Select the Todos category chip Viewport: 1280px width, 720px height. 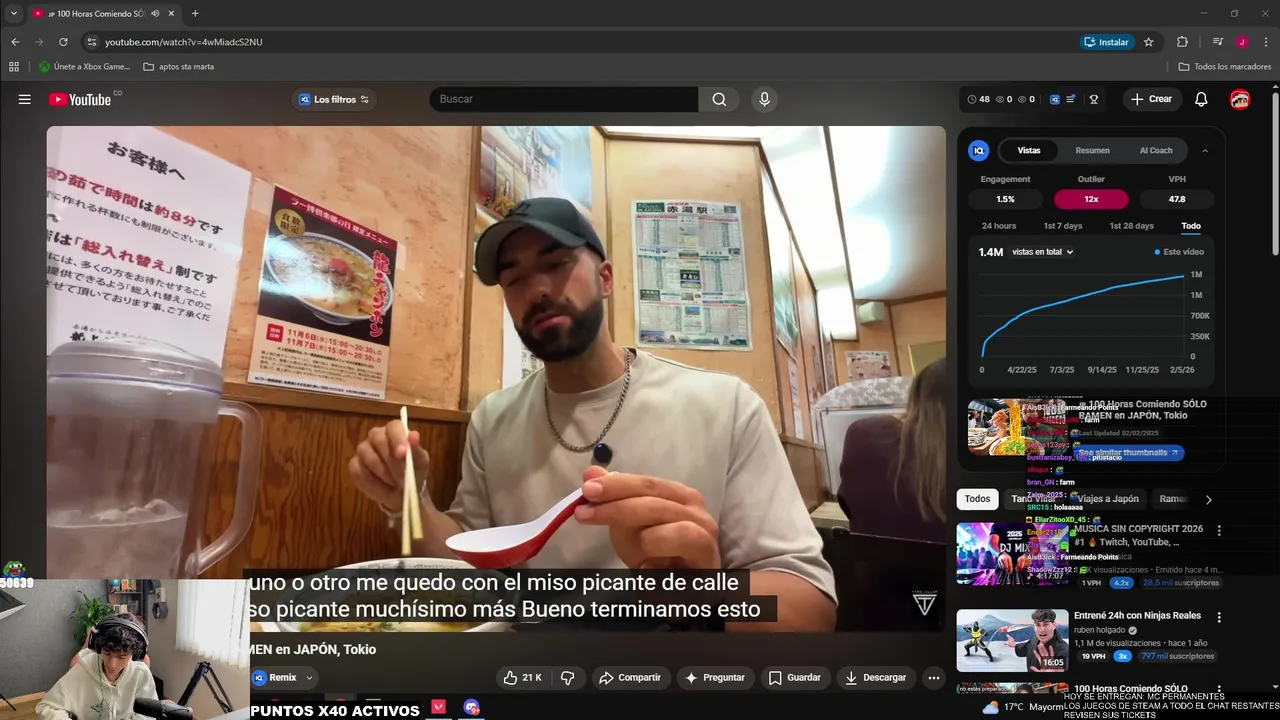[977, 499]
